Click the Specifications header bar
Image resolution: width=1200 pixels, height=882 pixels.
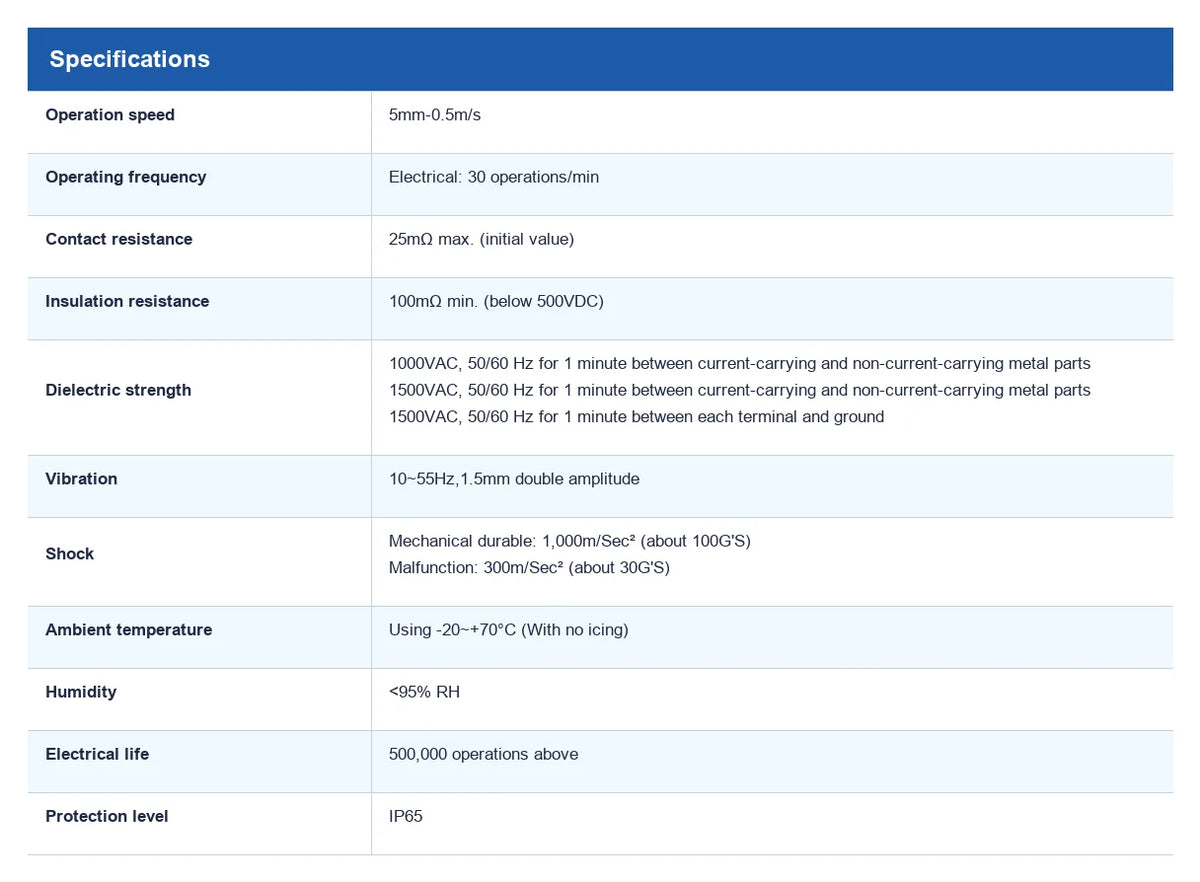[x=600, y=59]
